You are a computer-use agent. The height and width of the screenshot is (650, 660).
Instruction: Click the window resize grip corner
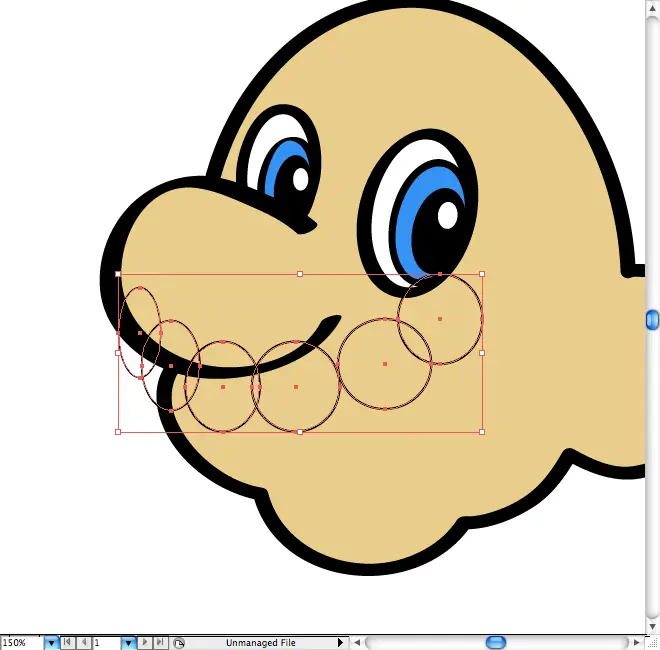[x=652, y=643]
